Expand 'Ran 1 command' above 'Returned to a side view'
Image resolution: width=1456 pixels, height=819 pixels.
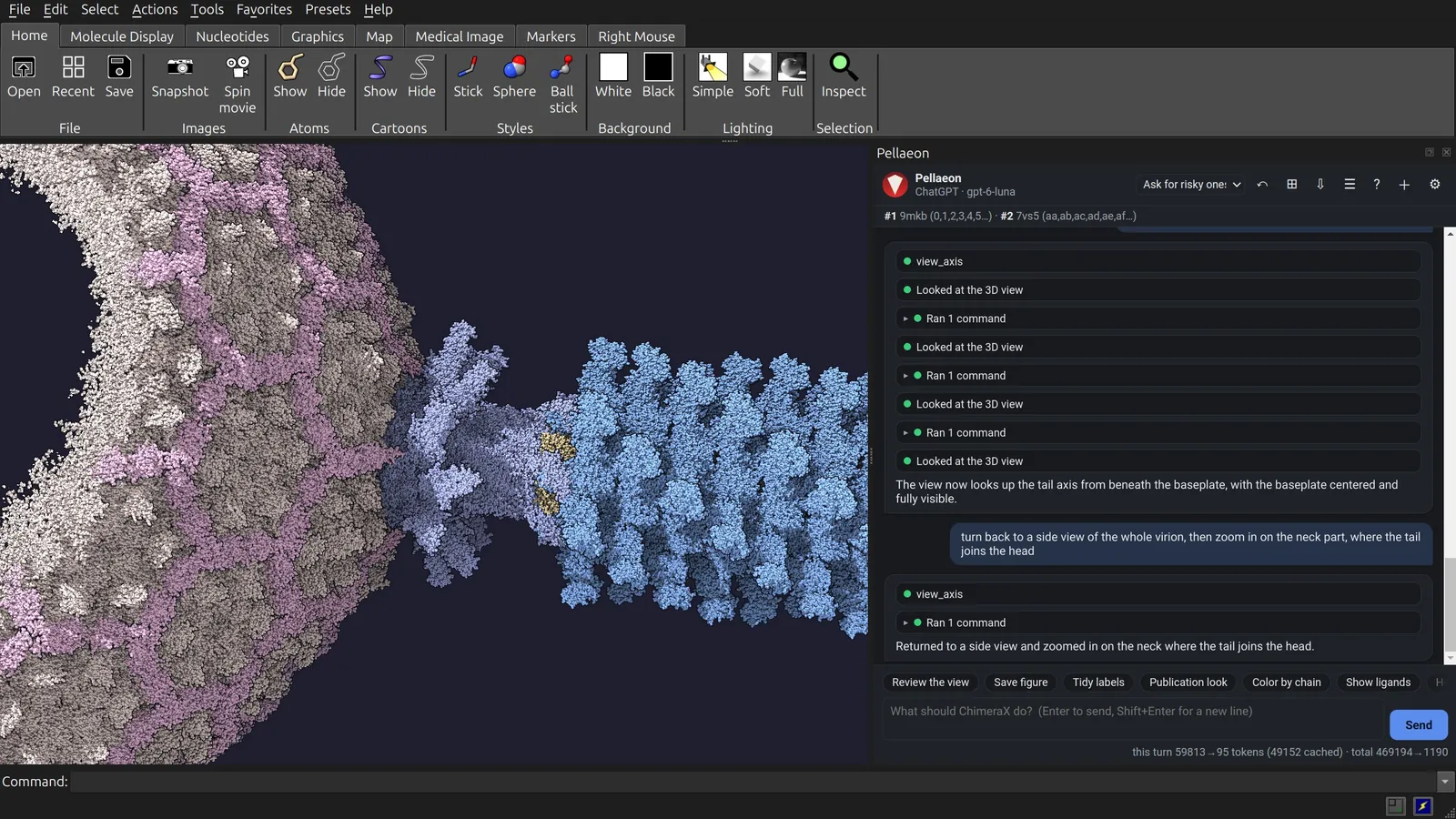(x=1158, y=622)
